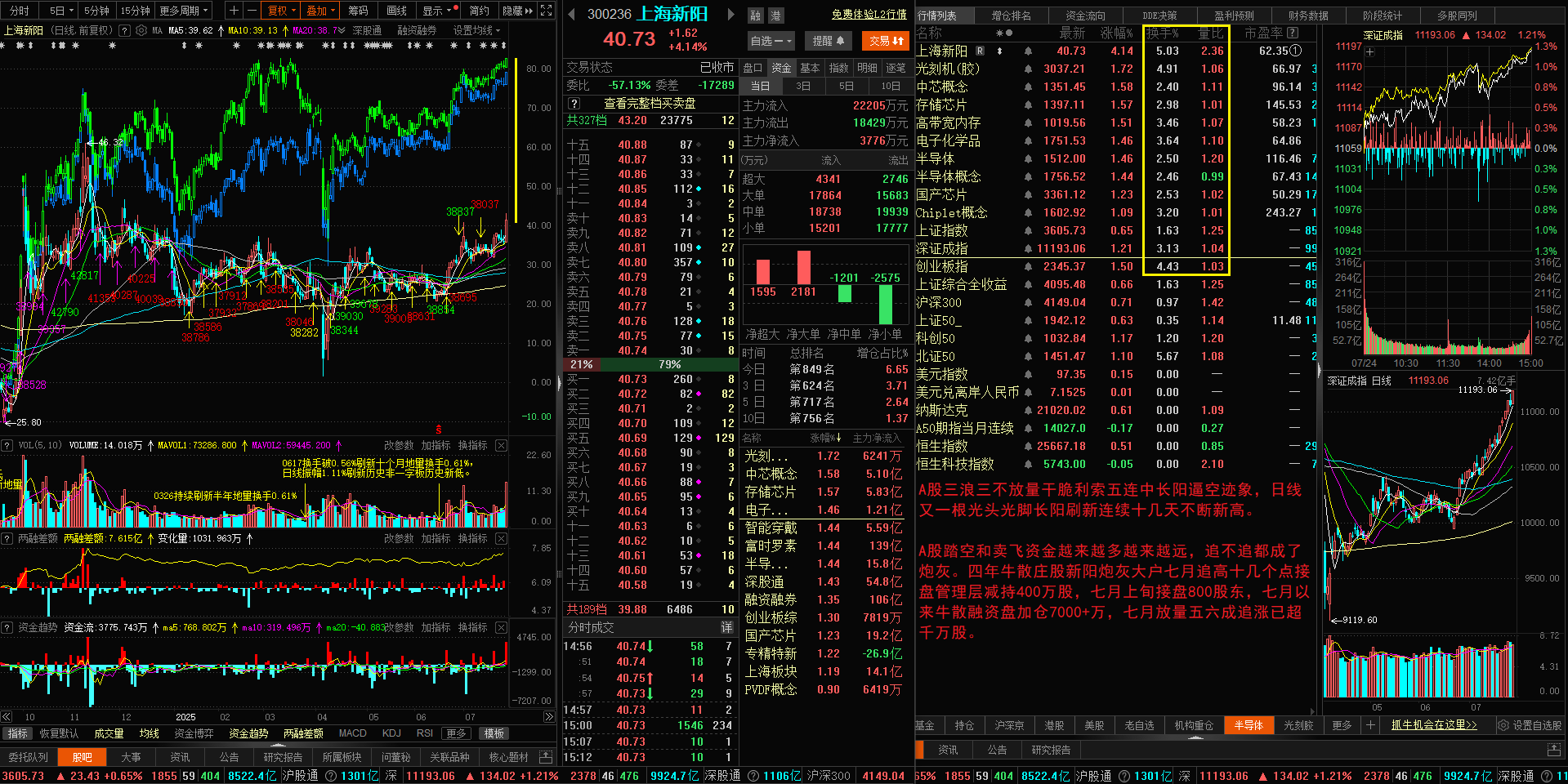1568x784 pixels.
Task: Toggle 资金趋势 indicator
Action: [248, 733]
